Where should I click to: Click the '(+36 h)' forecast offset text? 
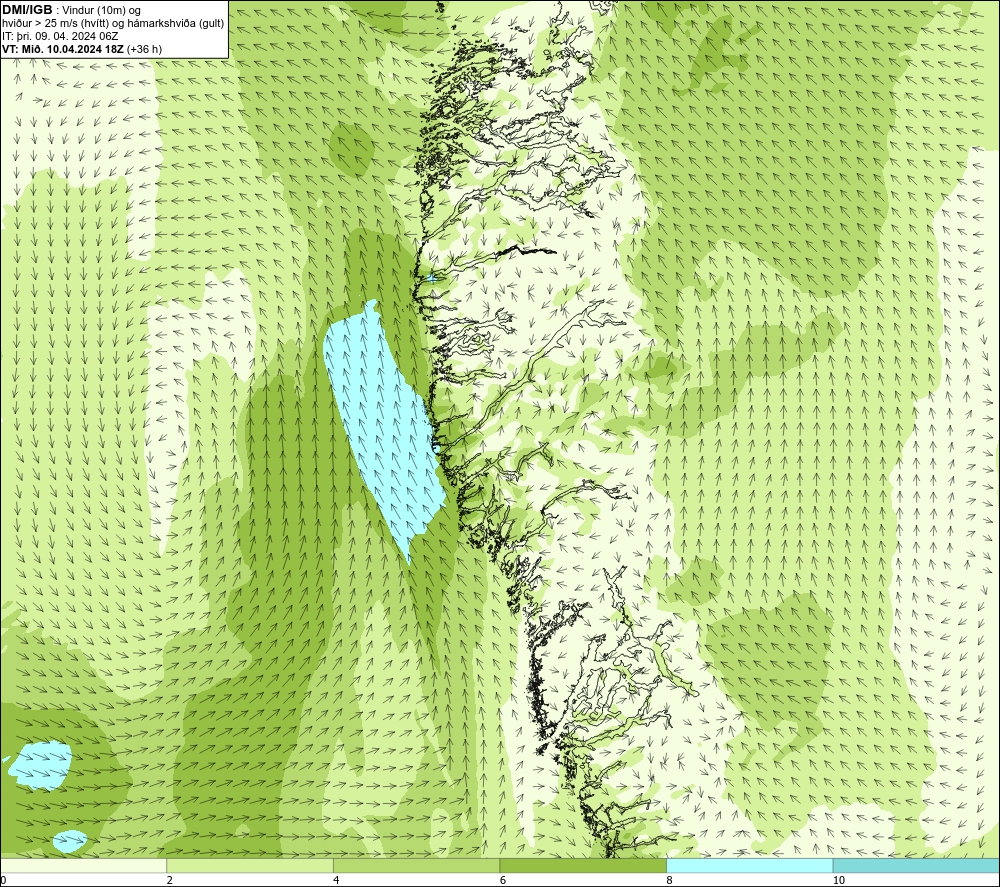(145, 49)
